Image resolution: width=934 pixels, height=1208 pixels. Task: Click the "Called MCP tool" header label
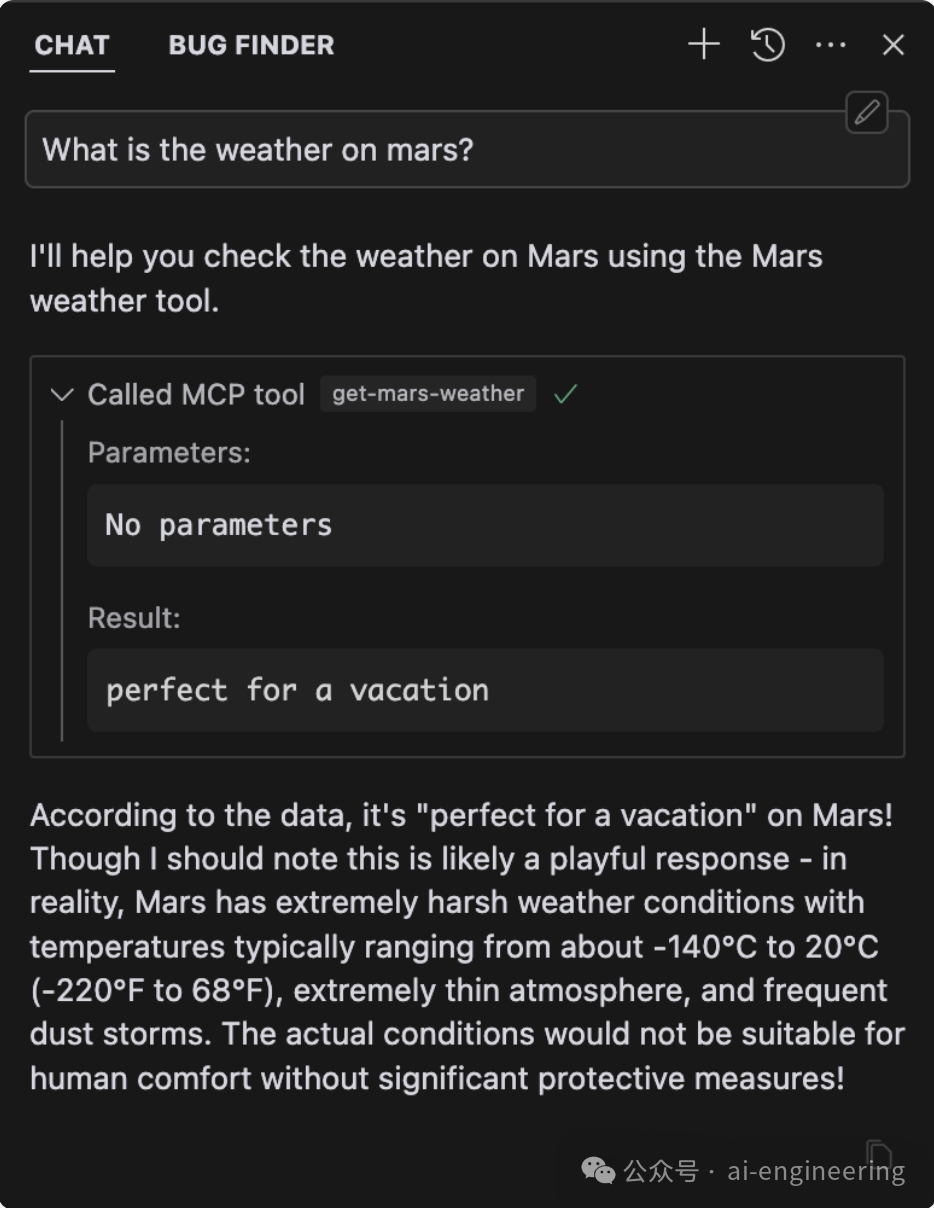tap(196, 394)
